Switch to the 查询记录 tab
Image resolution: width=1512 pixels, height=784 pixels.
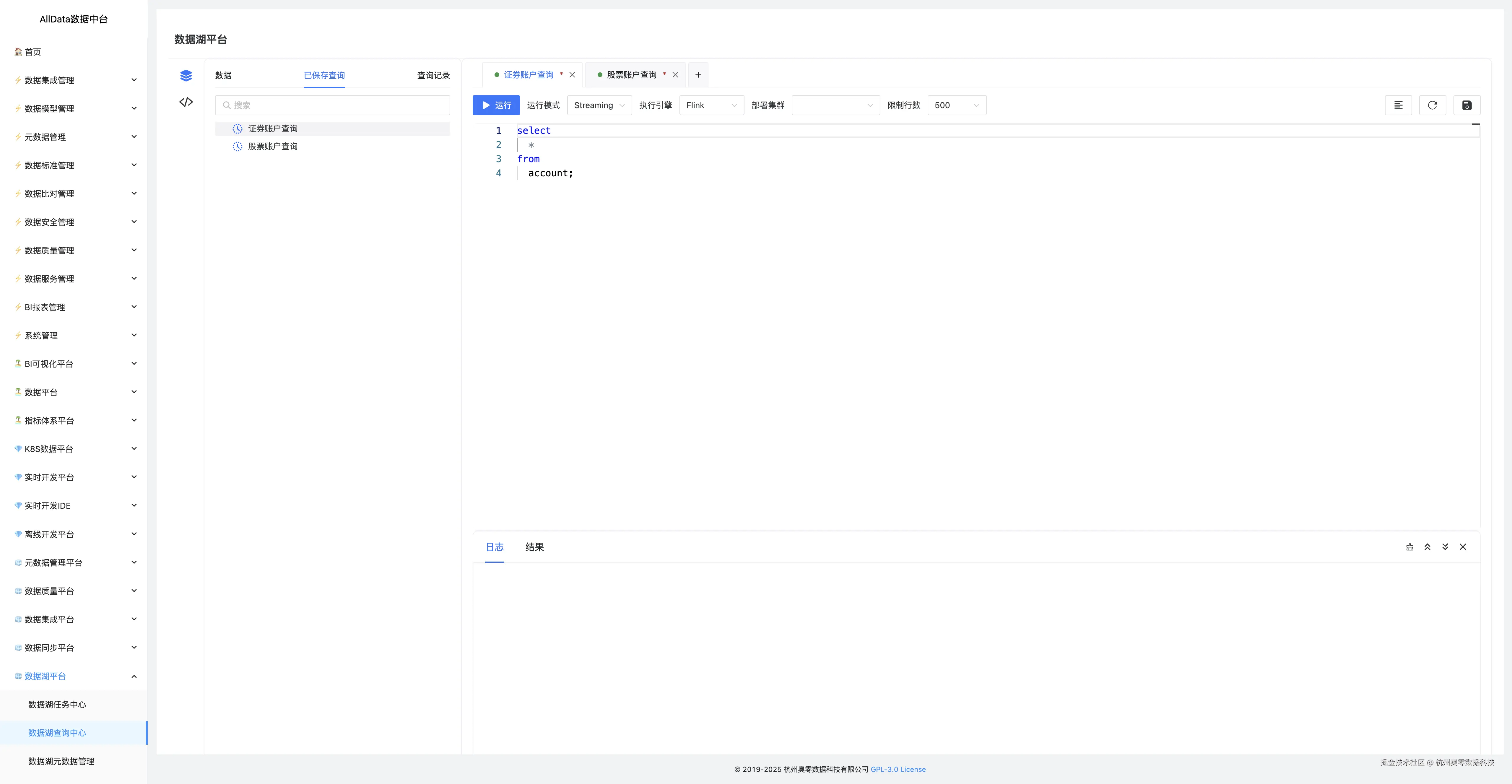(433, 75)
